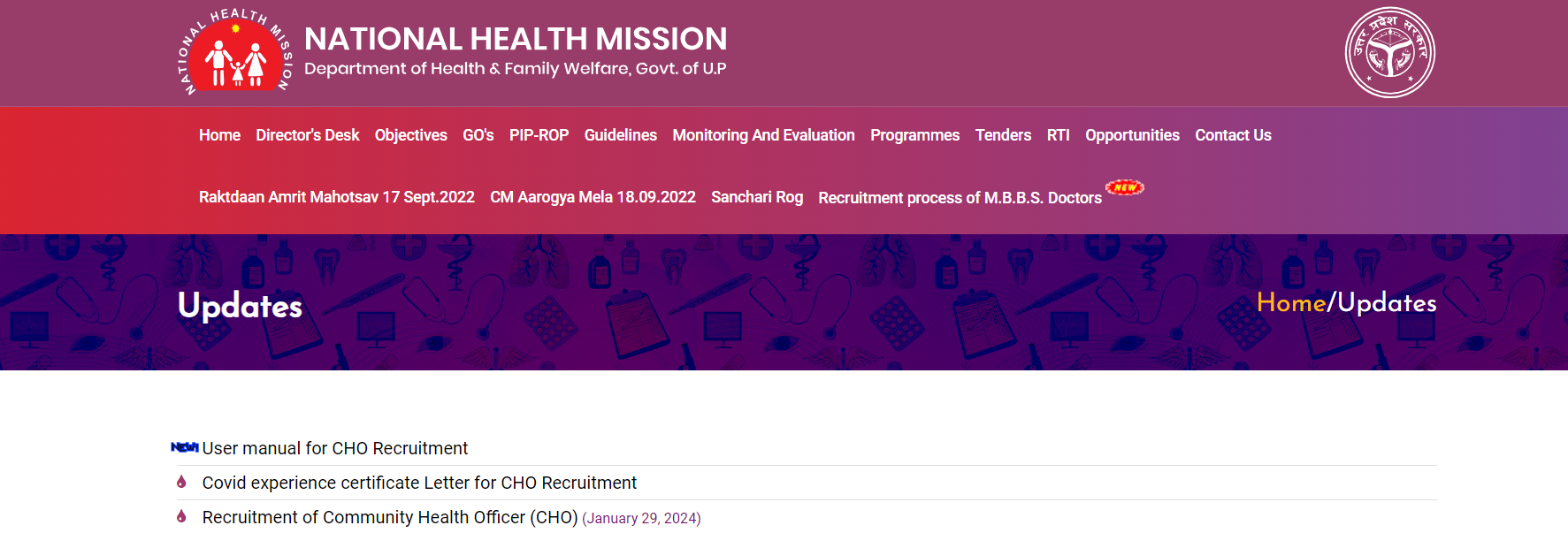Open CM Aarogya Mela 18.09.2022 link
Image resolution: width=1568 pixels, height=533 pixels.
point(593,197)
